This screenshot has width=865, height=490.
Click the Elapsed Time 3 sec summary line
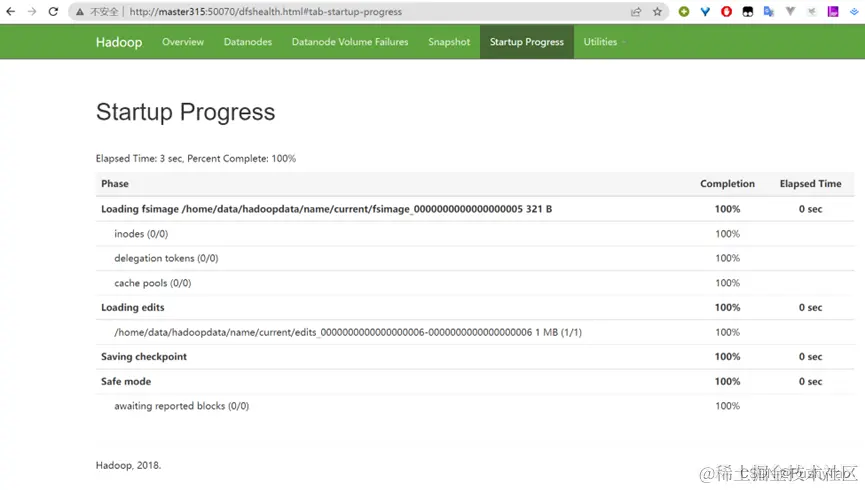pos(196,158)
